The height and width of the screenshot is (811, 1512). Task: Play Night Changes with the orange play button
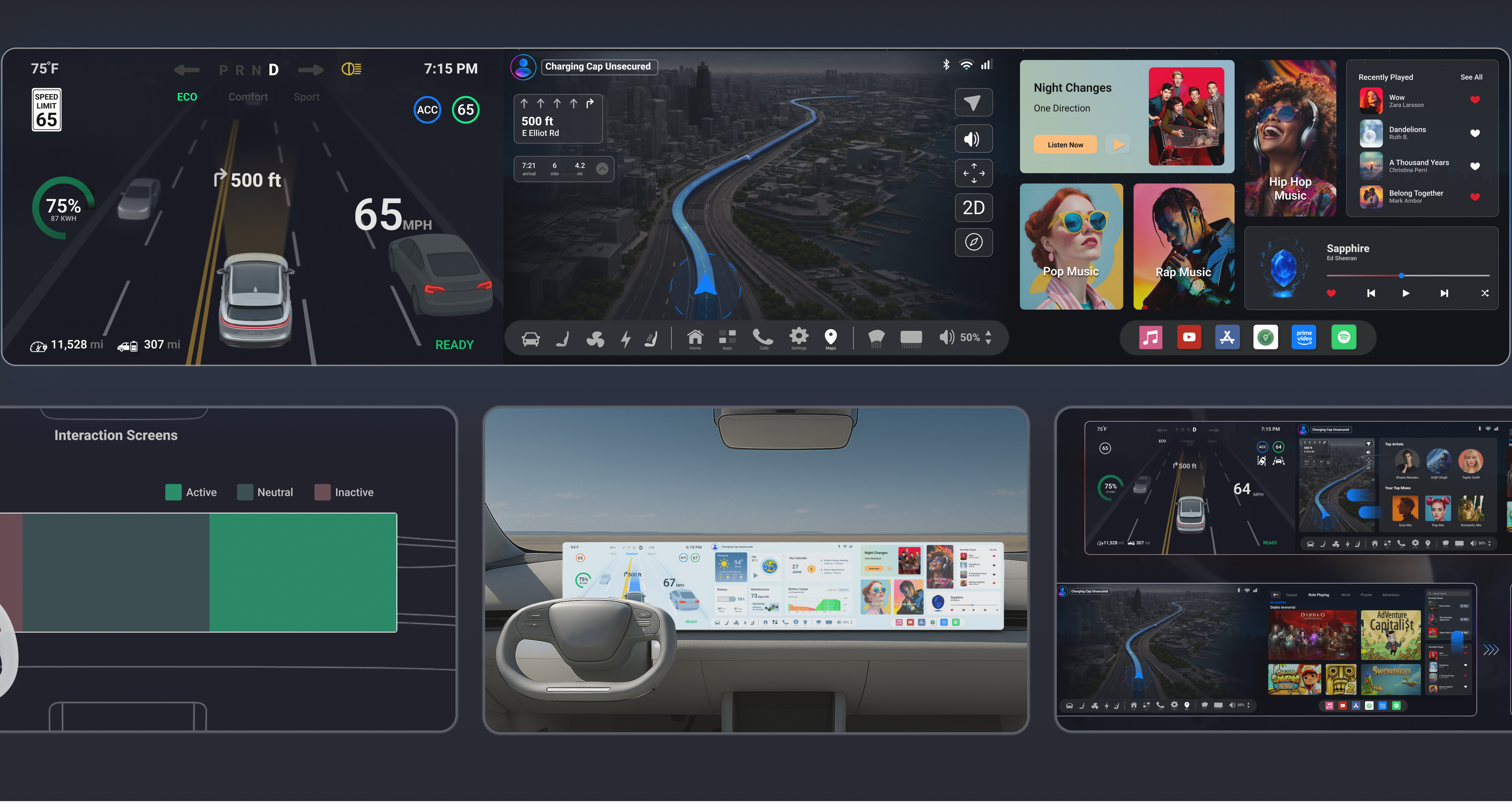pyautogui.click(x=1119, y=144)
